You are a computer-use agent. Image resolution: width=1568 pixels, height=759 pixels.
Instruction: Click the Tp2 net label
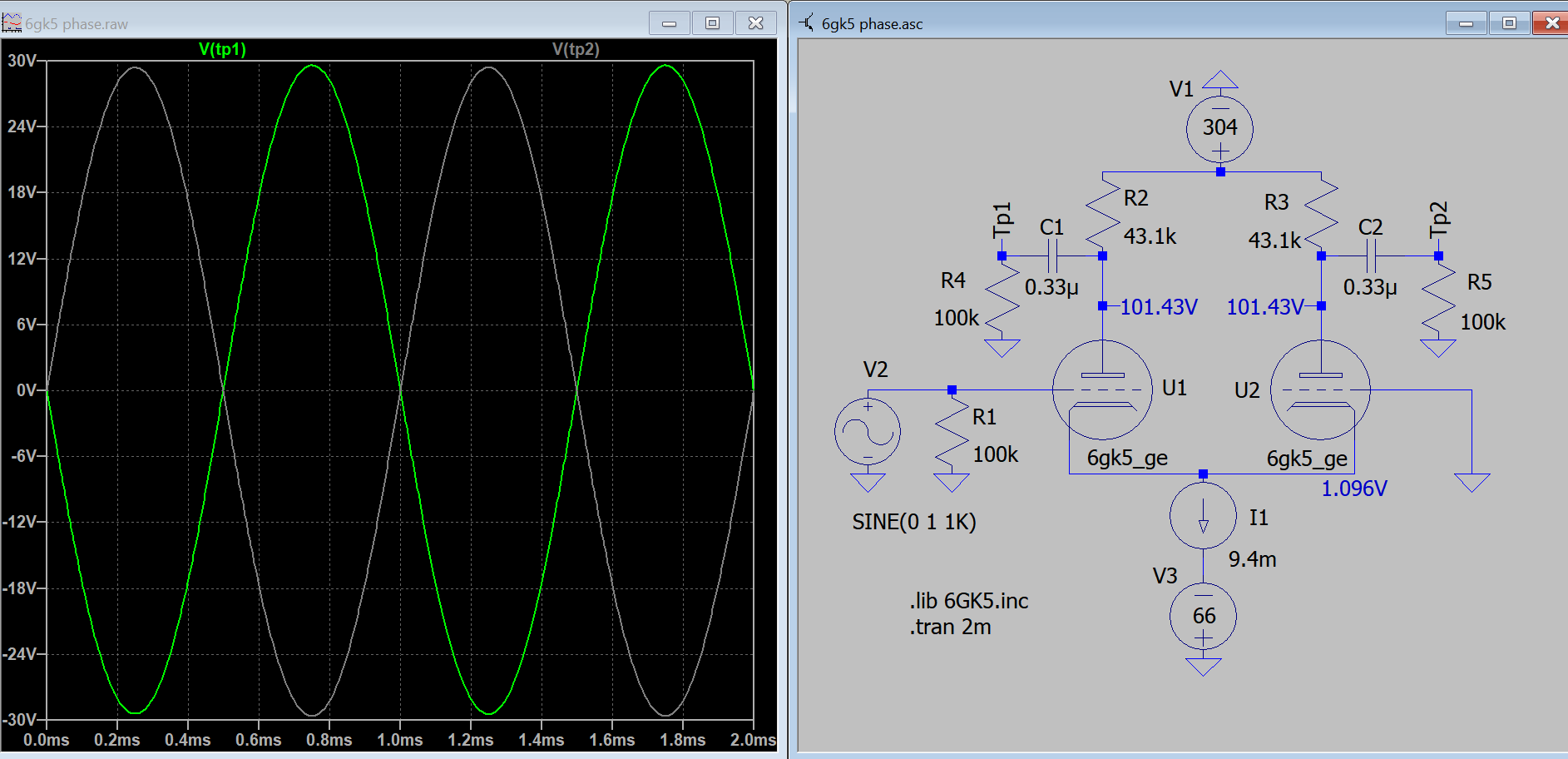click(1439, 219)
